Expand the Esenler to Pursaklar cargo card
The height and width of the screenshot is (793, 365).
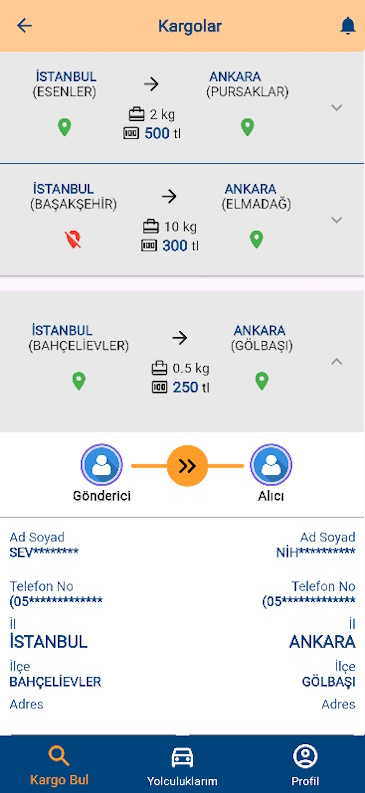point(337,108)
